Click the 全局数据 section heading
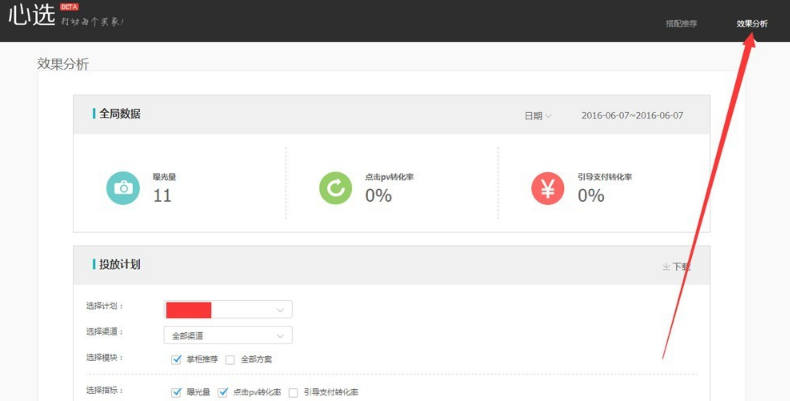Image resolution: width=790 pixels, height=401 pixels. pos(120,114)
